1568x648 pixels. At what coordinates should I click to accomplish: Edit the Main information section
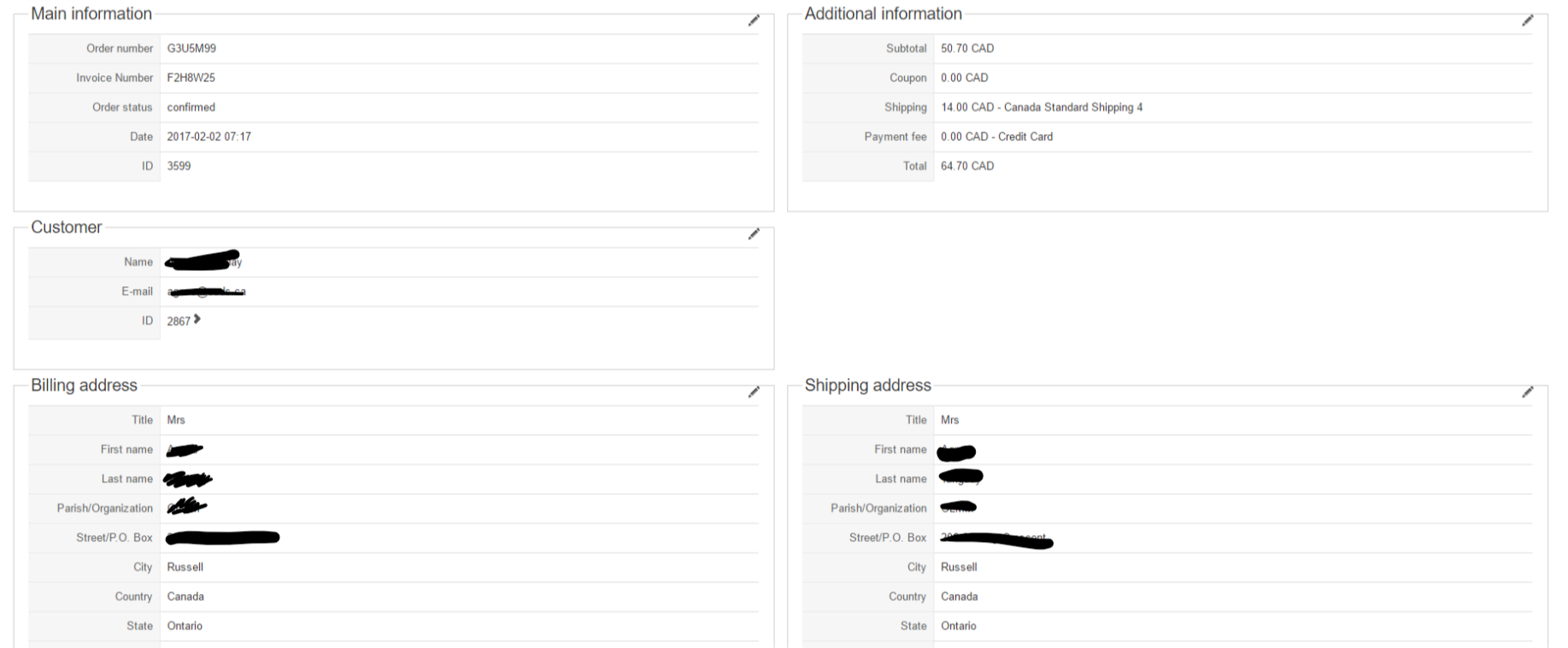tap(754, 21)
